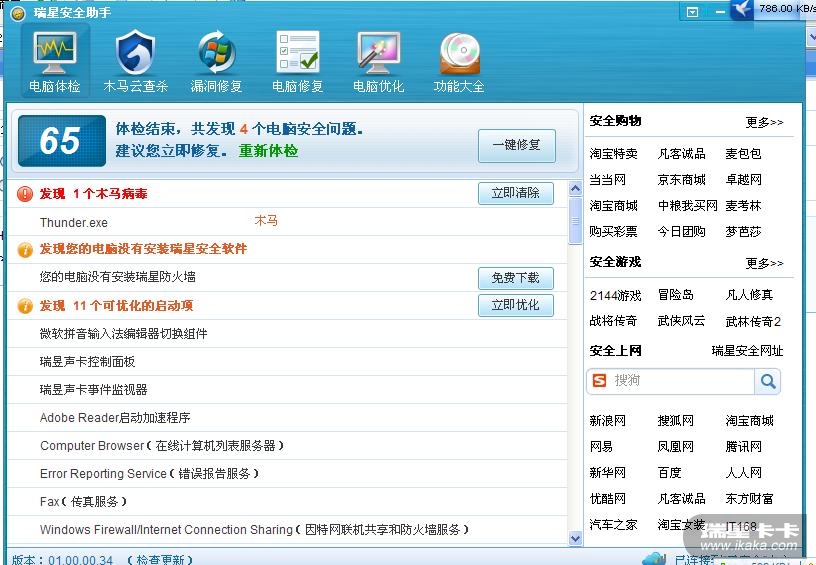Click 检查更新 link in status bar
The height and width of the screenshot is (565, 816).
point(160,560)
